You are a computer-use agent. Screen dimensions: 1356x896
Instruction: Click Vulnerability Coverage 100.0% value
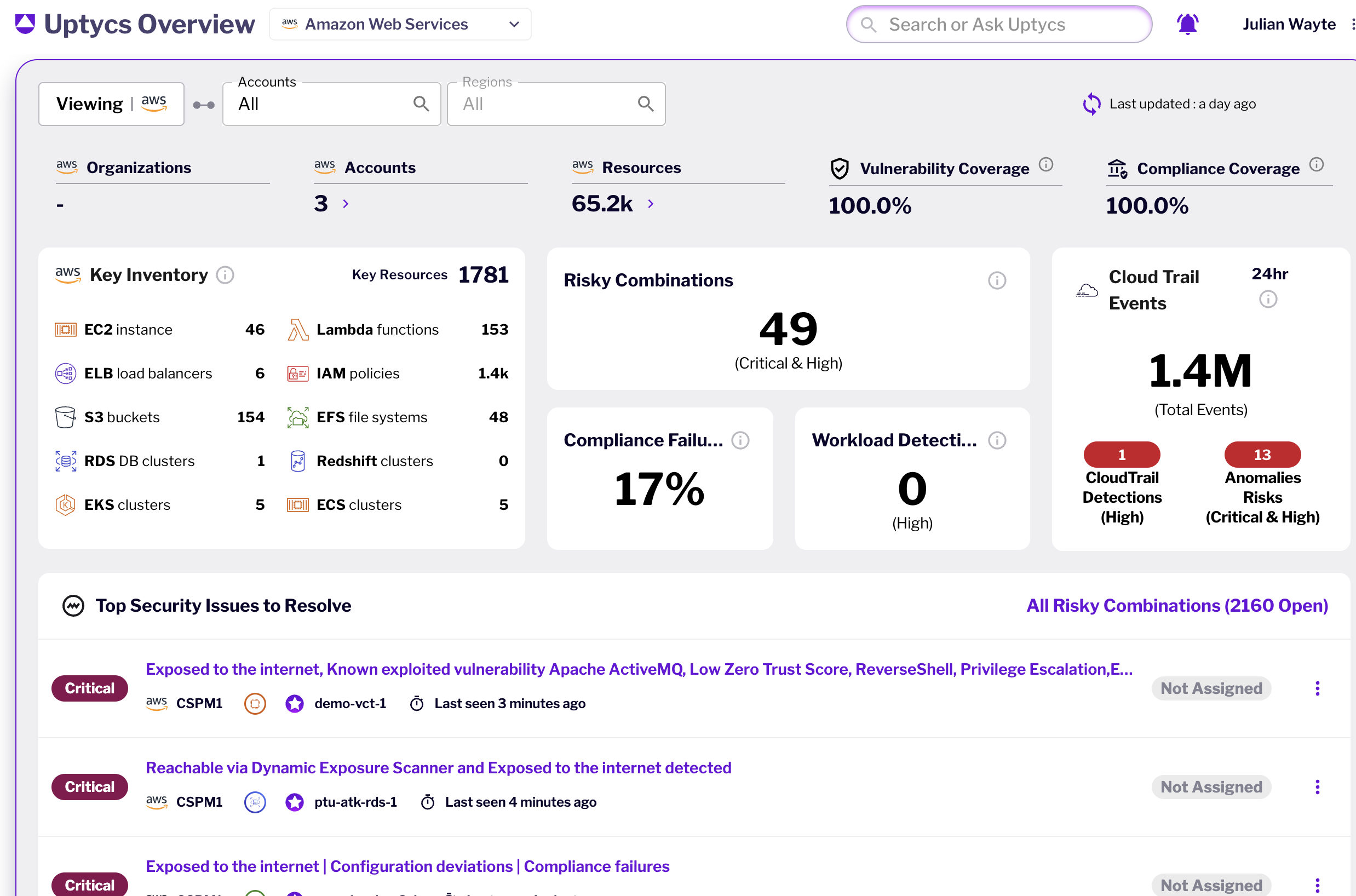[870, 206]
